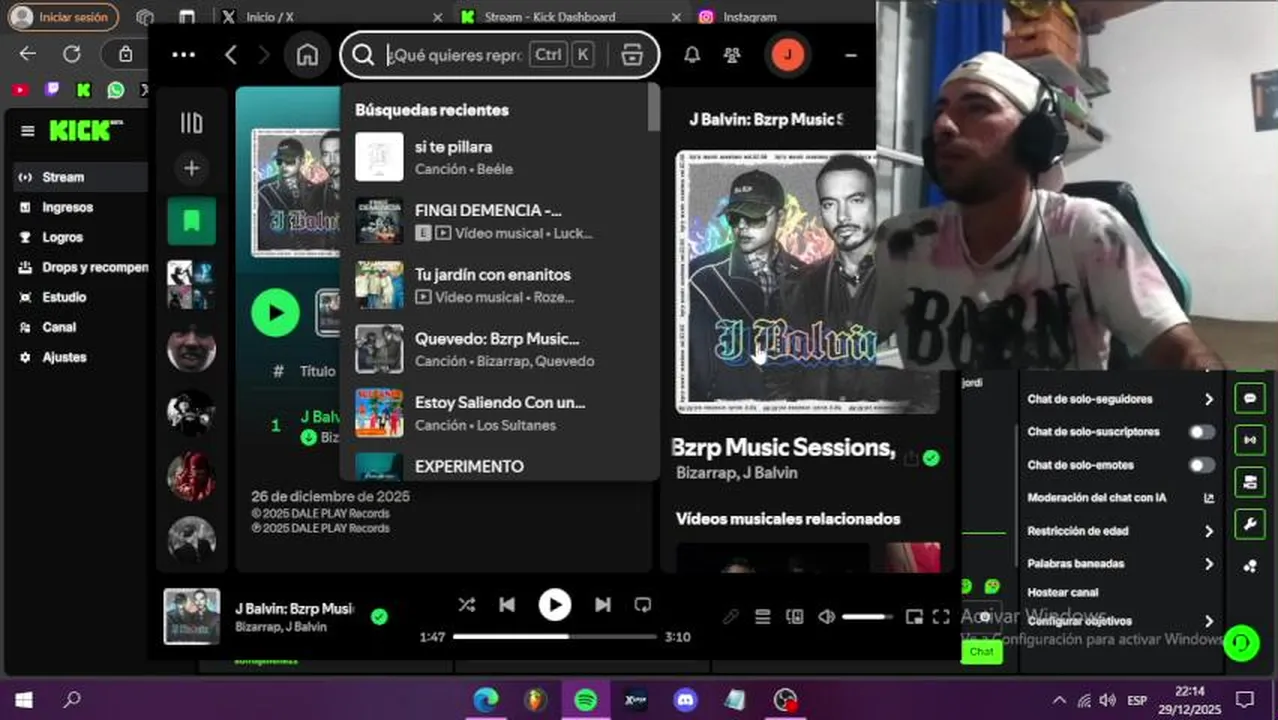
Task: Select recent search 'Tu jardín con enanitos'
Action: [x=497, y=285]
